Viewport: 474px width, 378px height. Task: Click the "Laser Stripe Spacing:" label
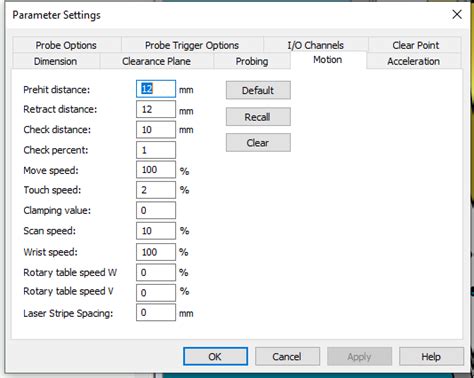(68, 313)
